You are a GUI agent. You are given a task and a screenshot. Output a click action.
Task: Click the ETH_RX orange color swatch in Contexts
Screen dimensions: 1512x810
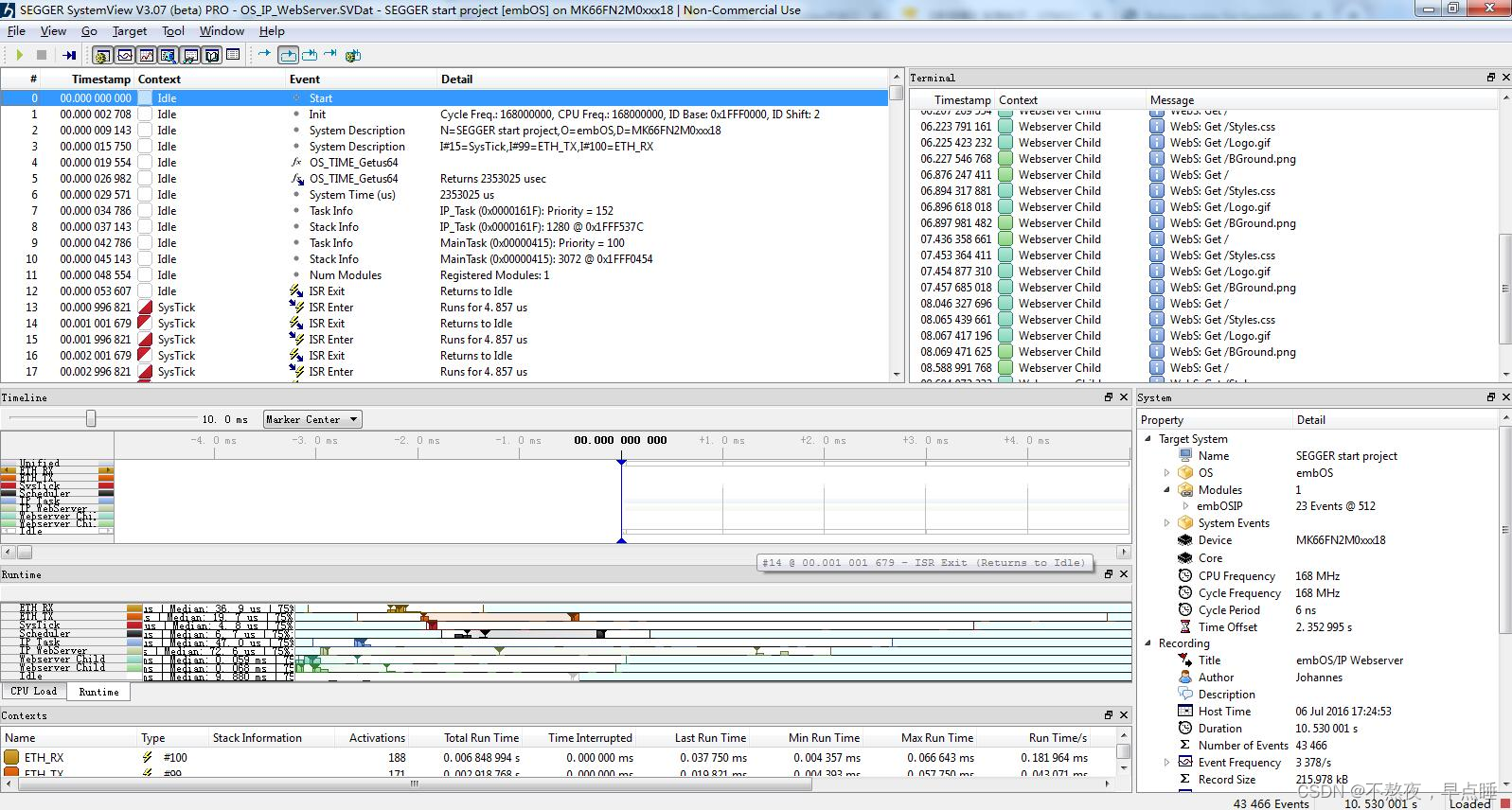[11, 757]
